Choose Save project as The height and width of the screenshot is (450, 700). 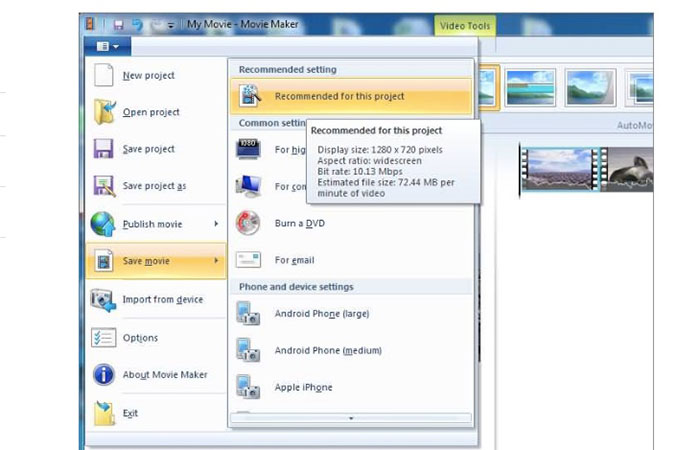tap(156, 186)
